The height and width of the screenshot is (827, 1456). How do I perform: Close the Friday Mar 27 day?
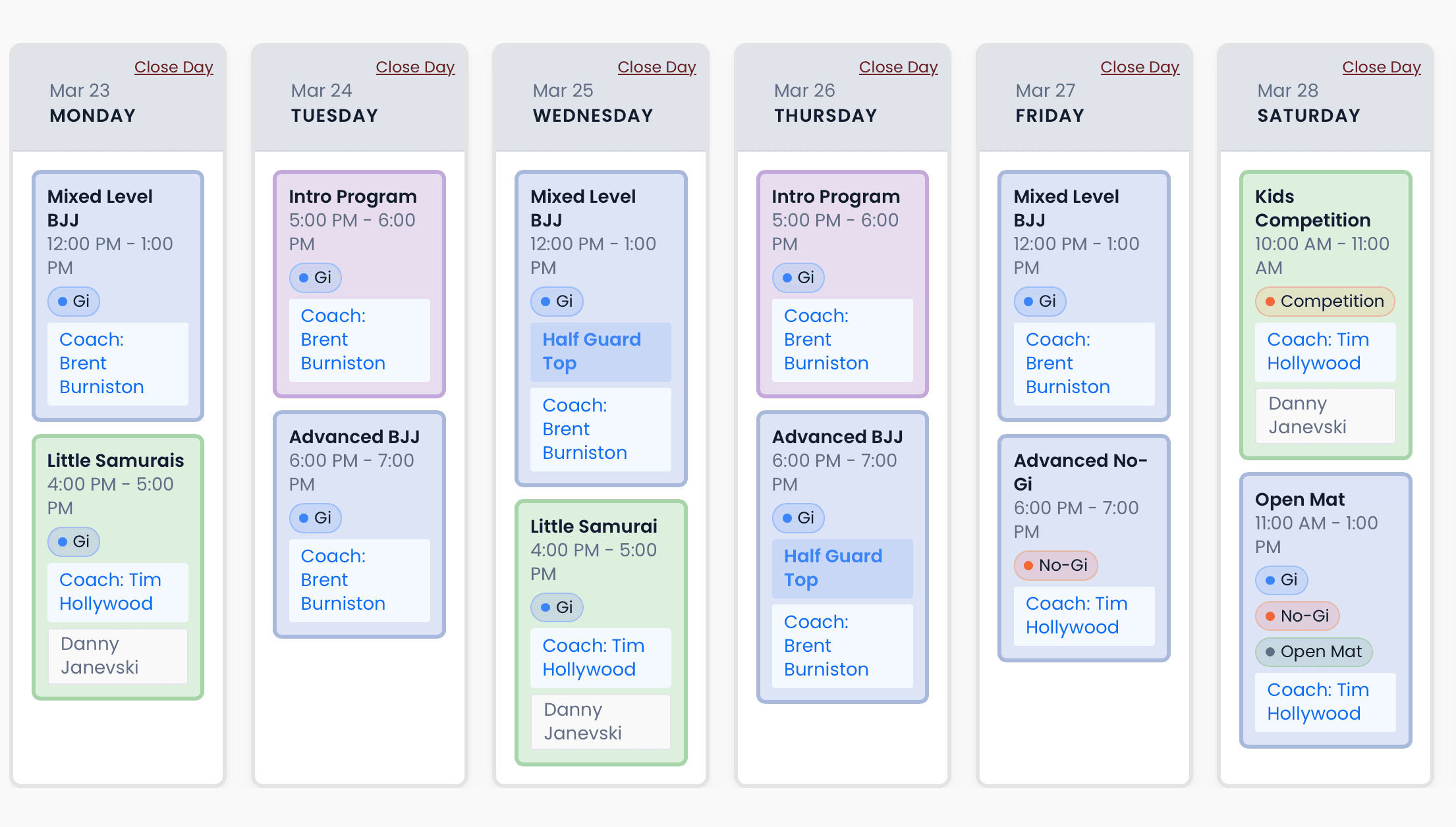1140,67
